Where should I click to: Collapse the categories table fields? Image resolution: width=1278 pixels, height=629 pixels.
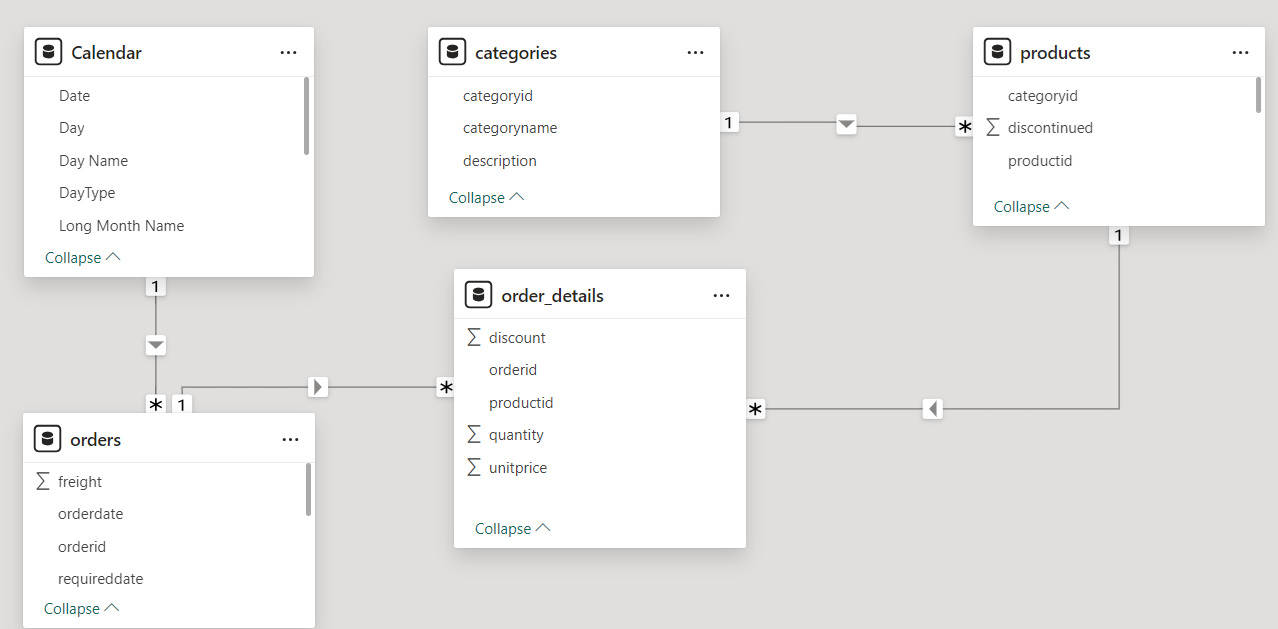[x=487, y=197]
